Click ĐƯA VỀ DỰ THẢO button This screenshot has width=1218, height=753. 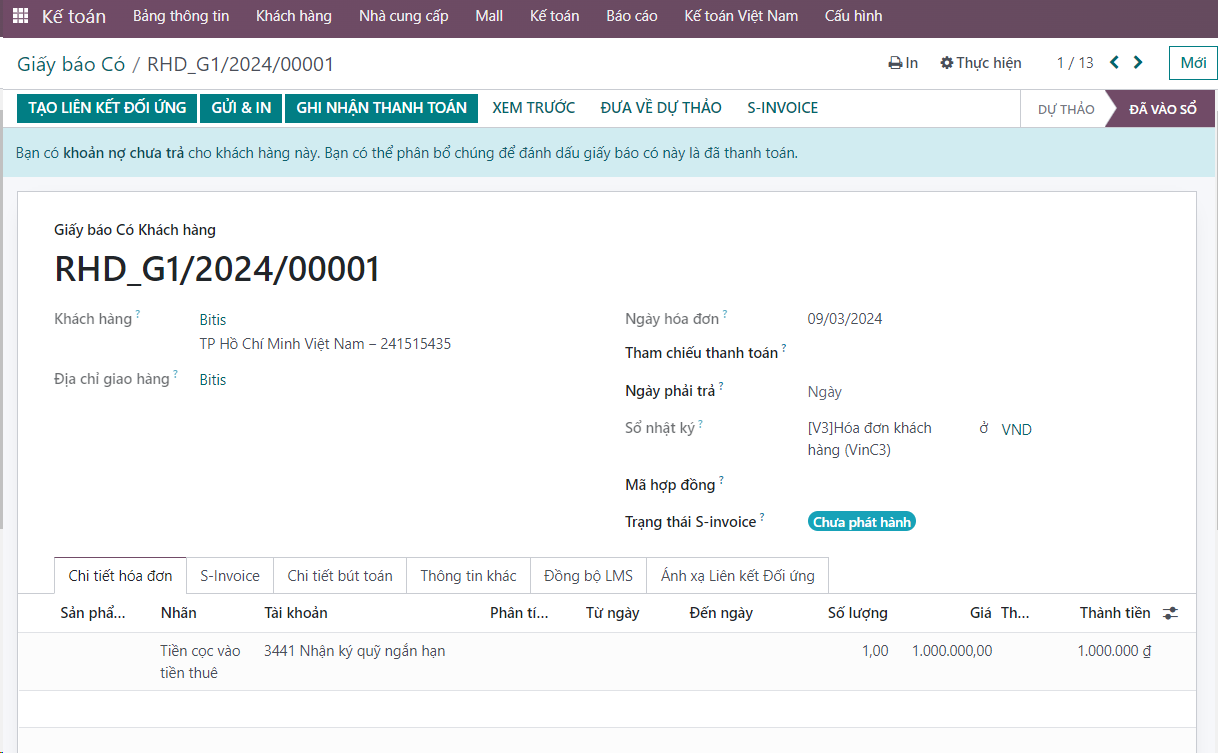[661, 108]
